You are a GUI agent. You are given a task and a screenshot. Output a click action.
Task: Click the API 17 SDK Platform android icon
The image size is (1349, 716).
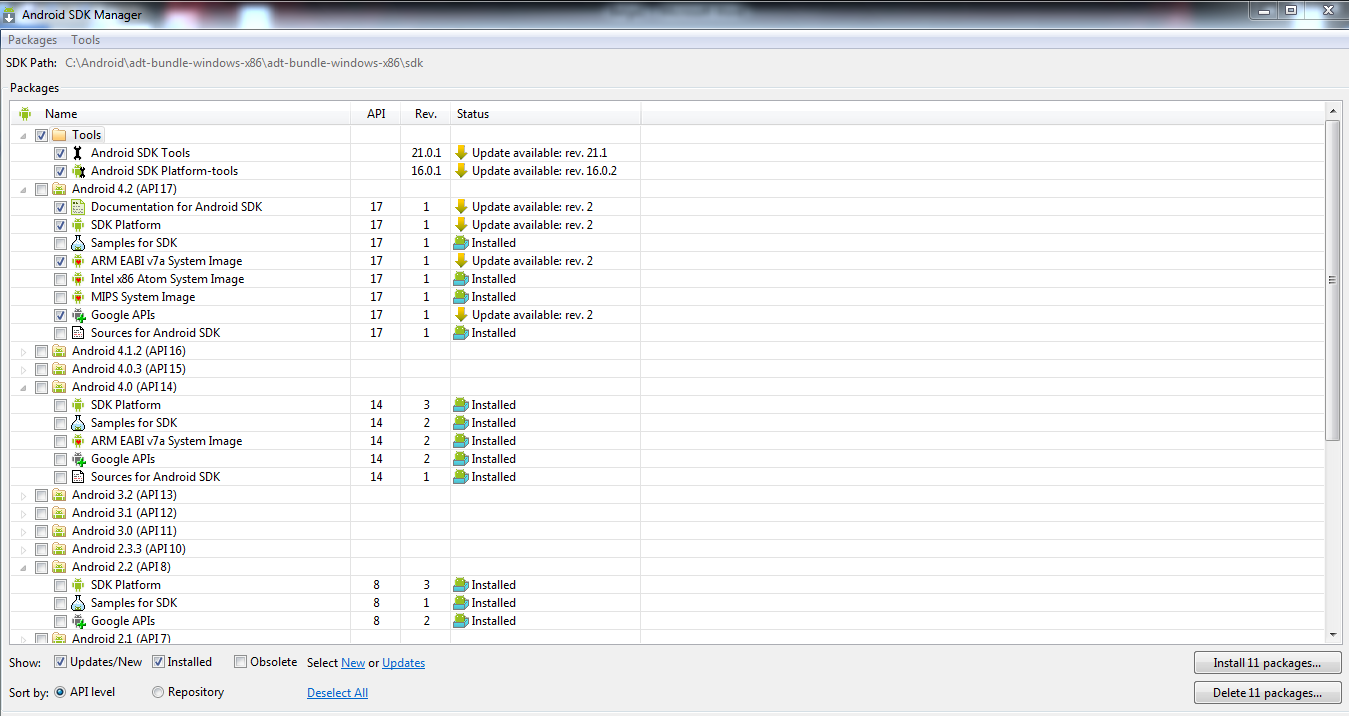[x=78, y=225]
